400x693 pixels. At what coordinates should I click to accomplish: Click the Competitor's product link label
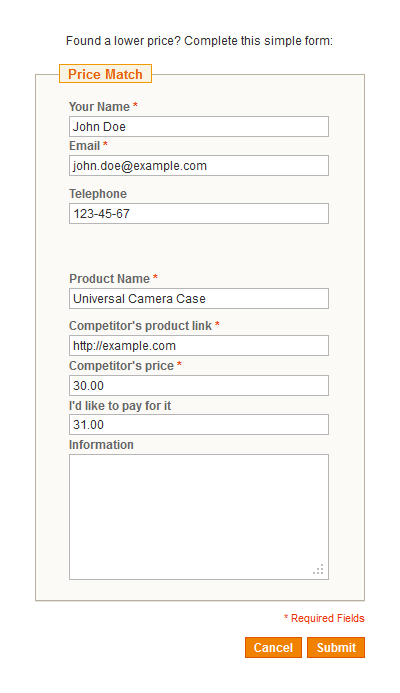[141, 326]
